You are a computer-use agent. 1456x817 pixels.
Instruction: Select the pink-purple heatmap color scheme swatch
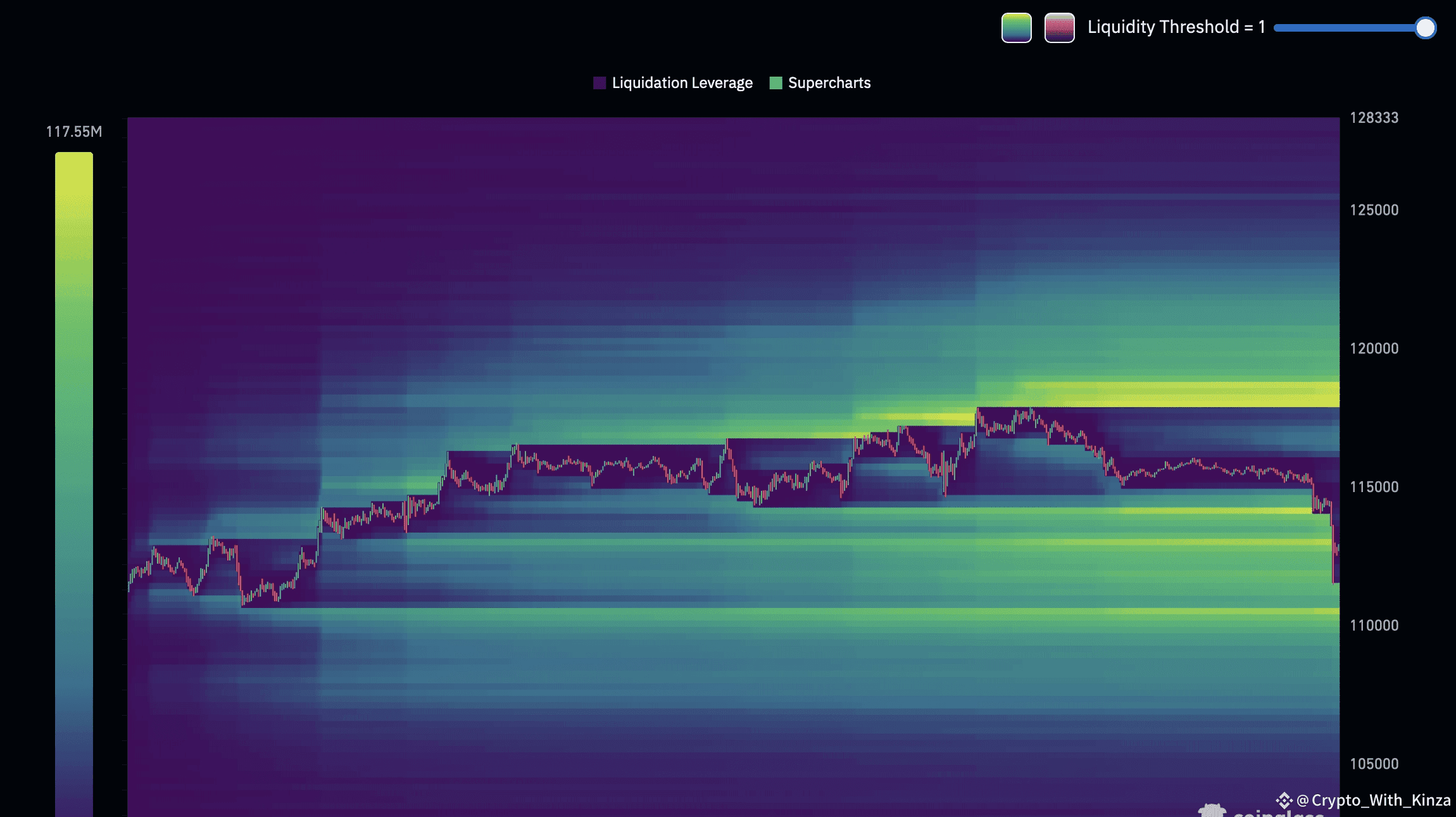coord(1059,28)
